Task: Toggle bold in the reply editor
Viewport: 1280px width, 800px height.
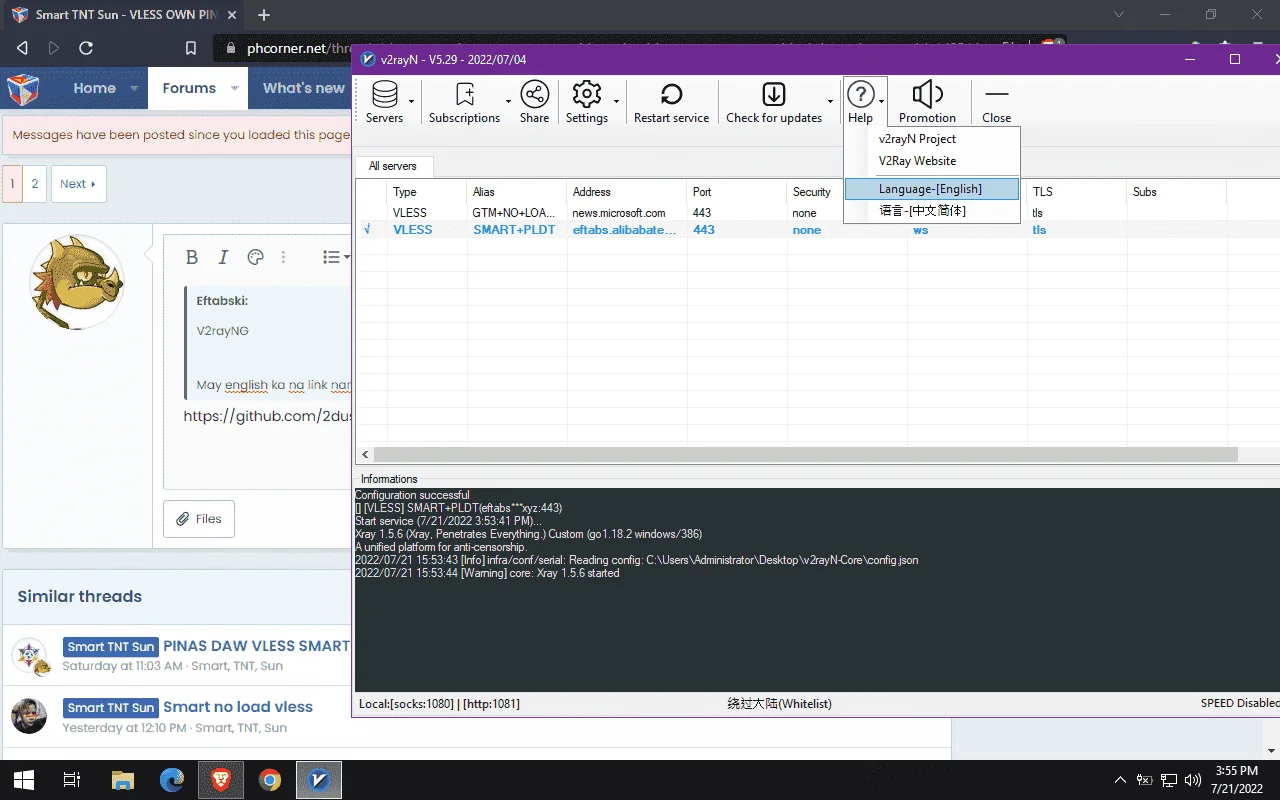Action: (x=192, y=257)
